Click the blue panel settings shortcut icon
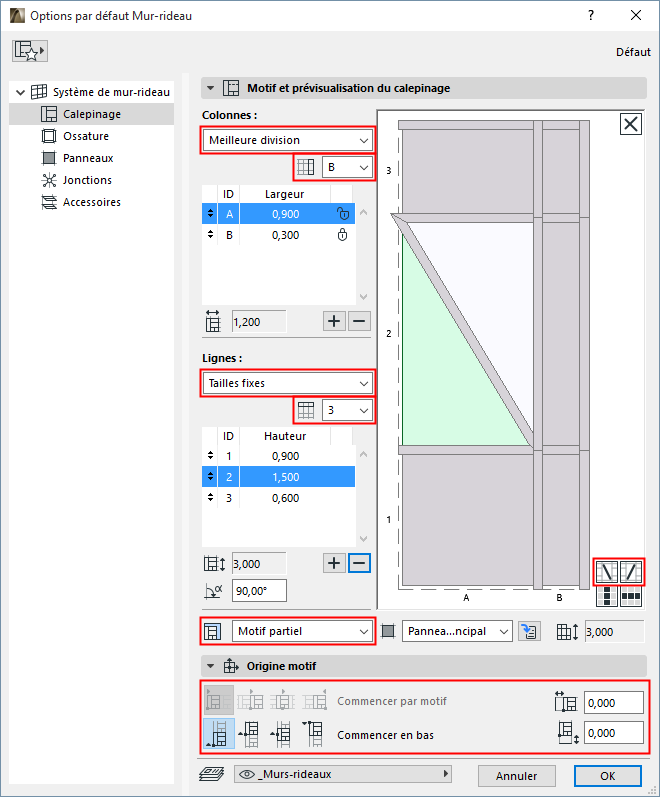660x797 pixels. (x=529, y=631)
